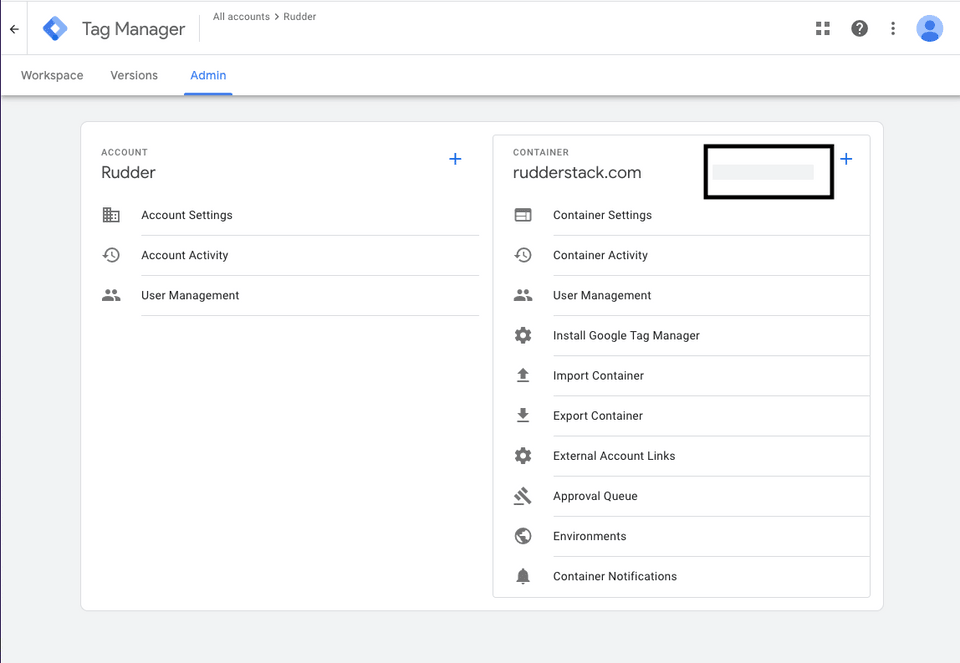Click the Rudder account name heading
960x663 pixels.
click(129, 173)
